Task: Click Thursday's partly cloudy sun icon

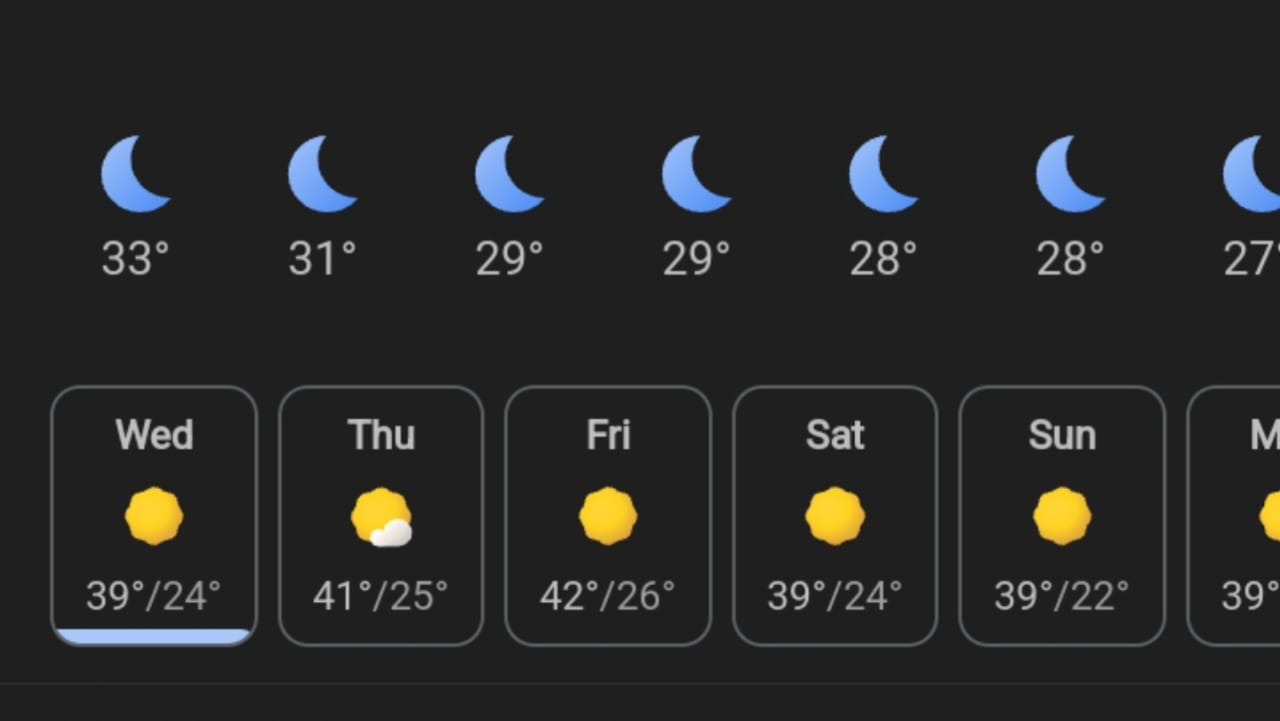Action: point(382,517)
